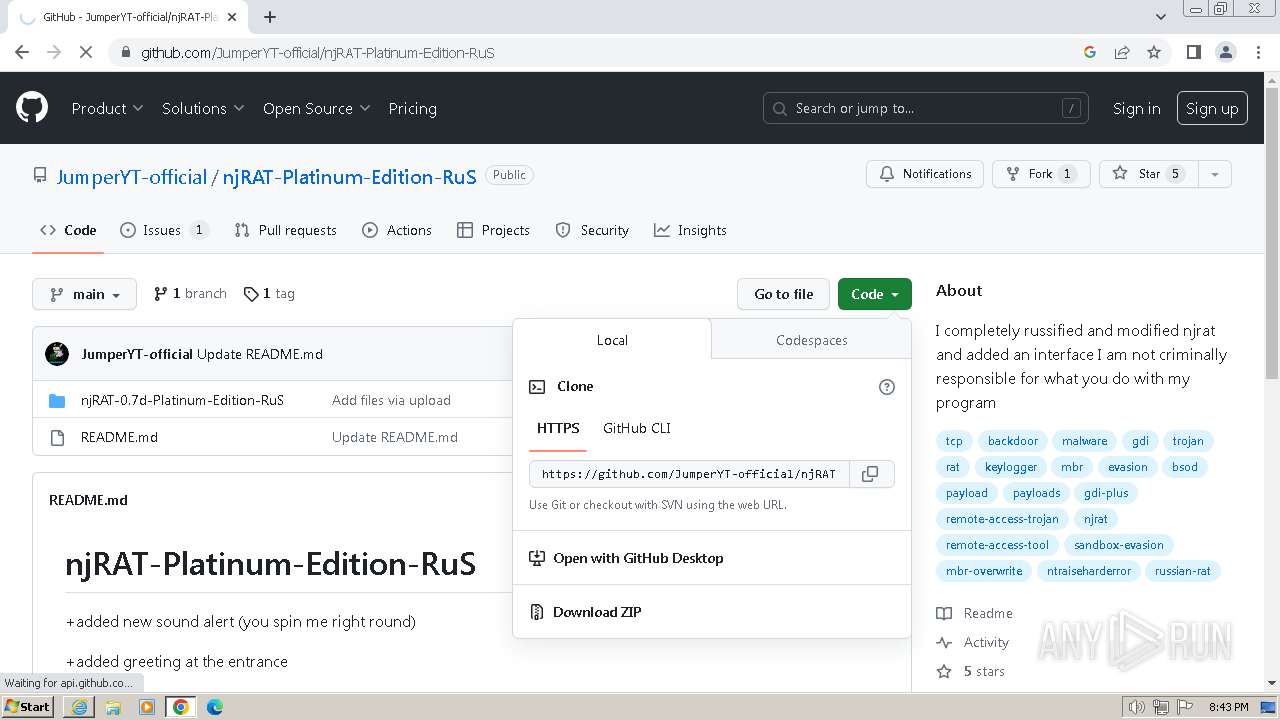1280x720 pixels.
Task: Toggle the browser side panel icon
Action: [1193, 52]
